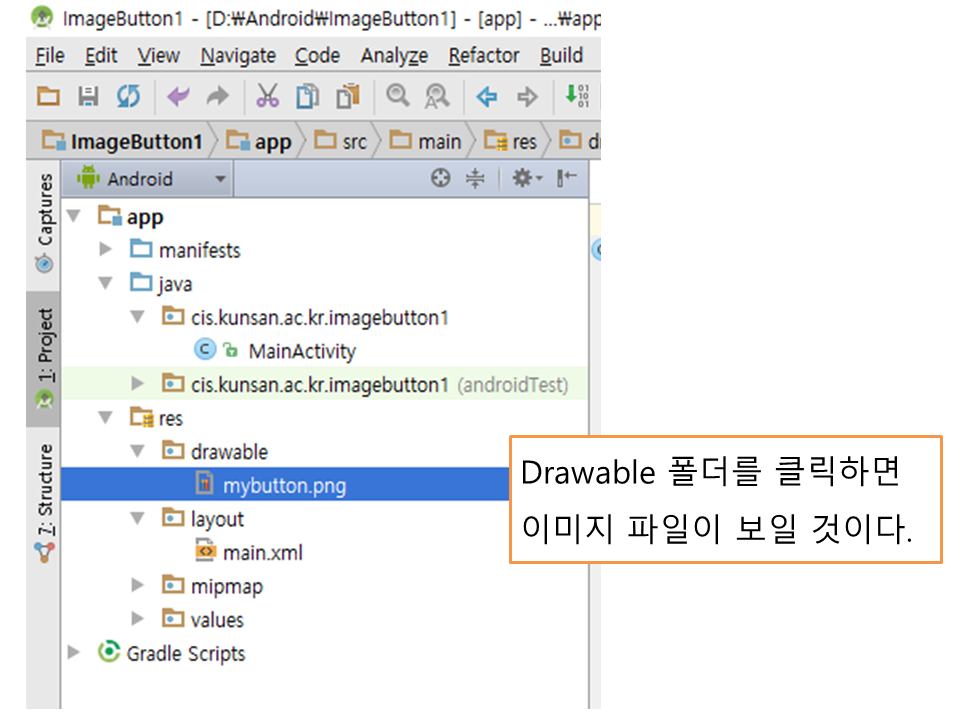This screenshot has width=960, height=720.
Task: Click the Open folder toolbar icon
Action: tap(48, 96)
